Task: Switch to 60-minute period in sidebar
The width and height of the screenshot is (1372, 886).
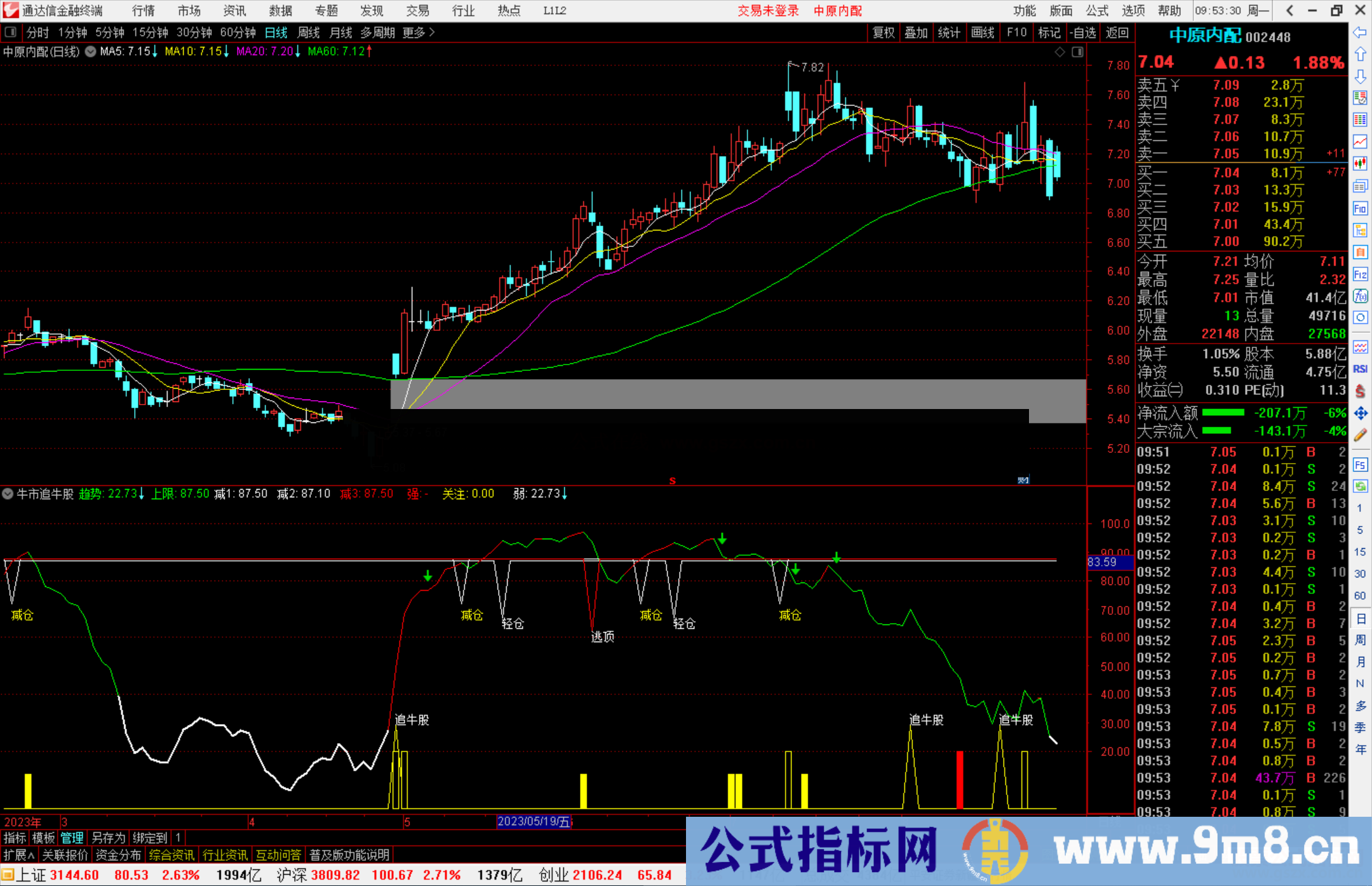Action: tap(1359, 596)
